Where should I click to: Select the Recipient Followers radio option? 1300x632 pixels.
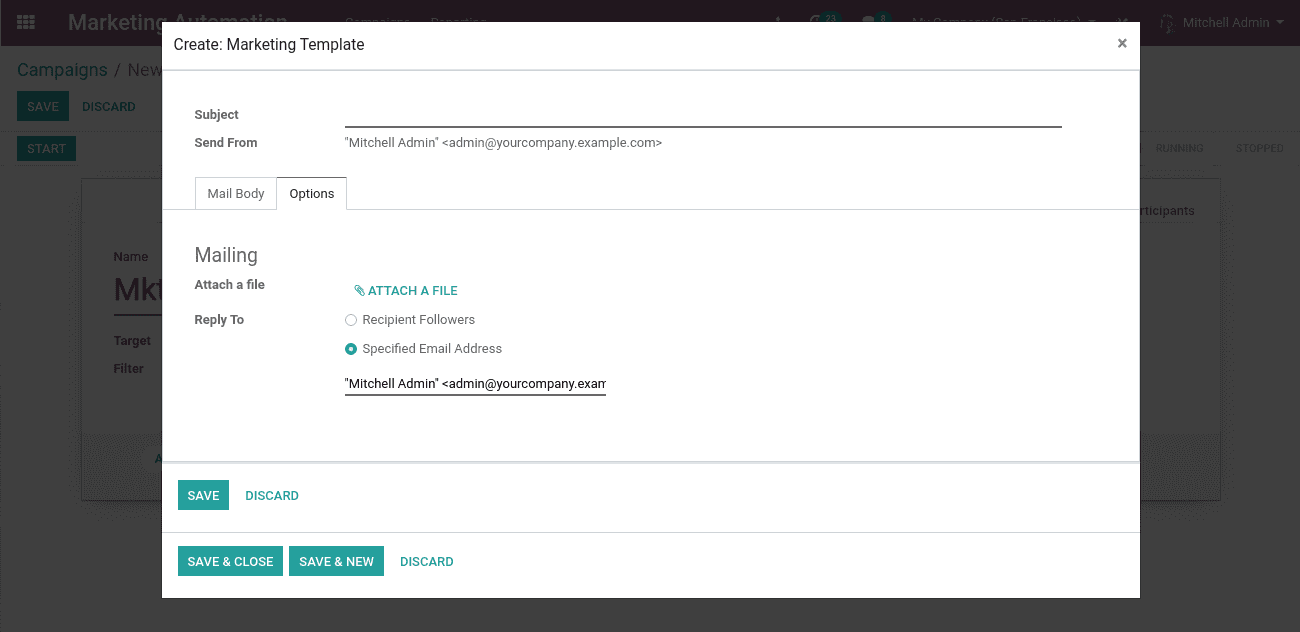pos(351,320)
